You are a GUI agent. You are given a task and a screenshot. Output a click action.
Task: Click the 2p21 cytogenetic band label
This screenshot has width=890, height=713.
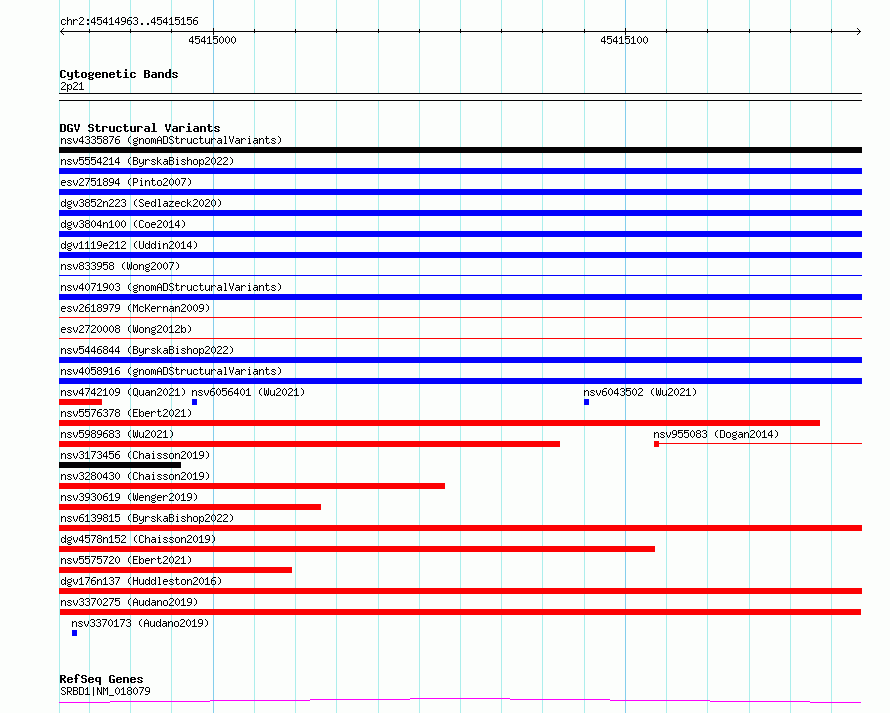tap(72, 87)
